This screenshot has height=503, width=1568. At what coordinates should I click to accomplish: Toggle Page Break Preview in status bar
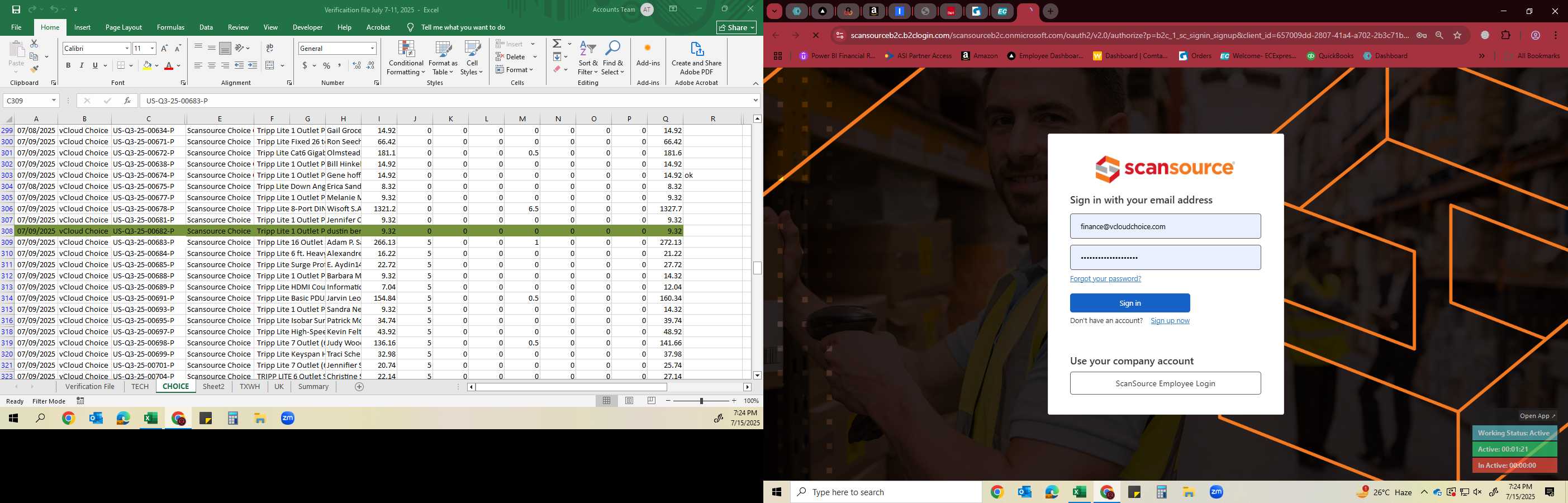pos(652,401)
